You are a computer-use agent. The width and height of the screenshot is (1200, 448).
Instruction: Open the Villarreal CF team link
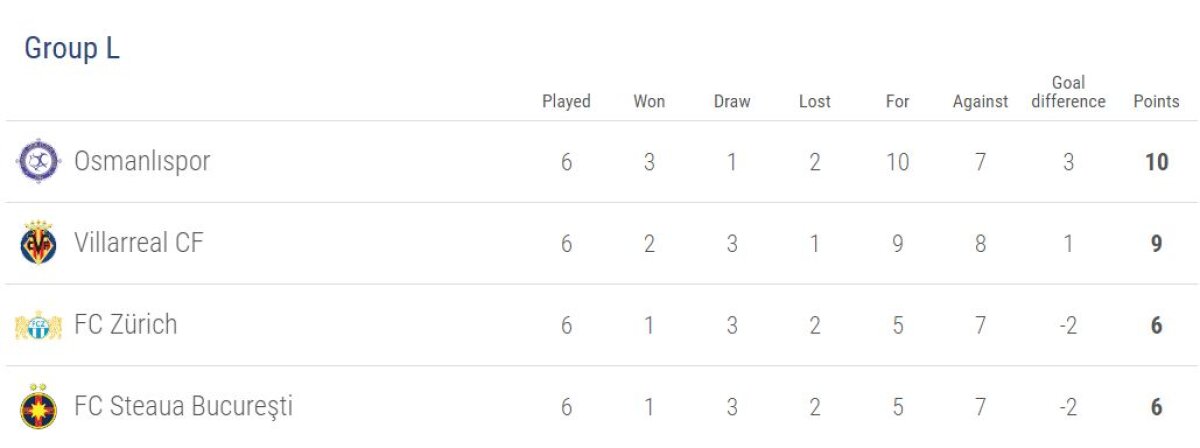pos(139,243)
